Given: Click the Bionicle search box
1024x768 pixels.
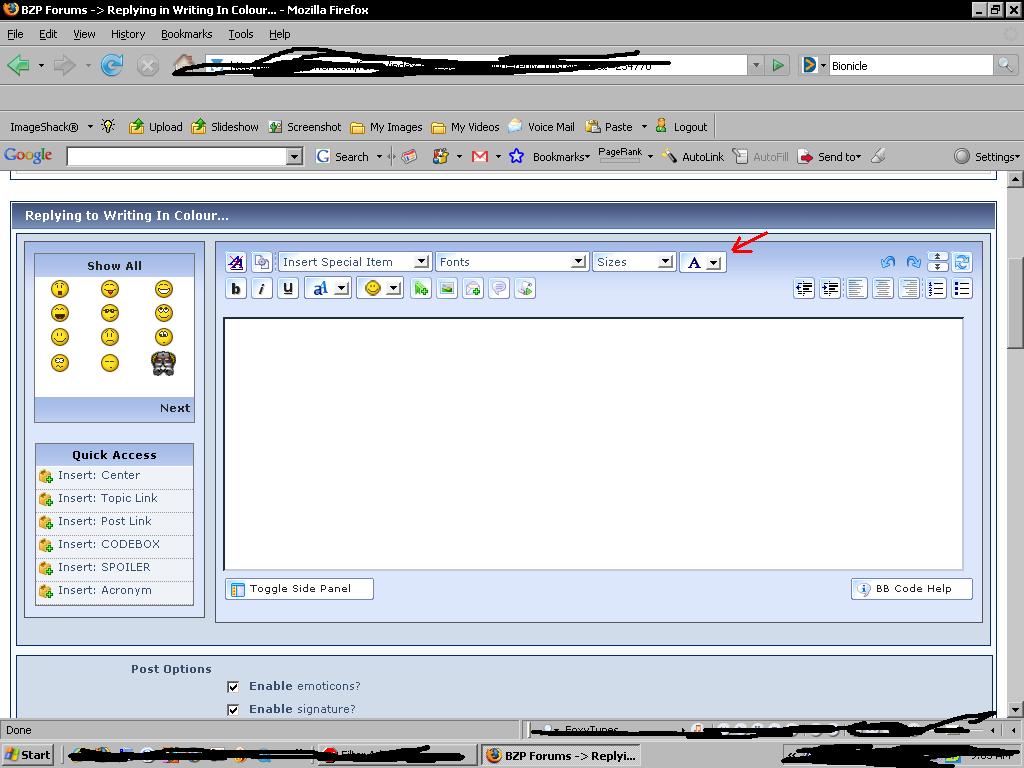Looking at the screenshot, I should click(910, 65).
